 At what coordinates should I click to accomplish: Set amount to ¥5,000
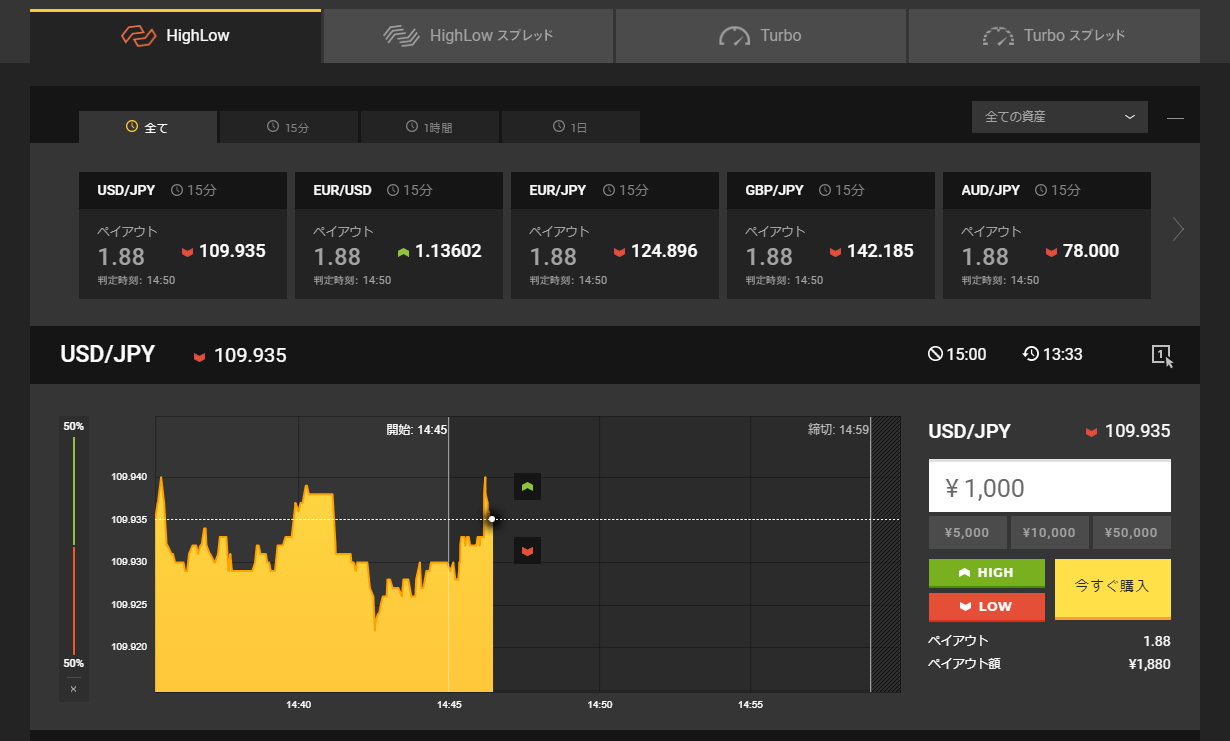[968, 533]
